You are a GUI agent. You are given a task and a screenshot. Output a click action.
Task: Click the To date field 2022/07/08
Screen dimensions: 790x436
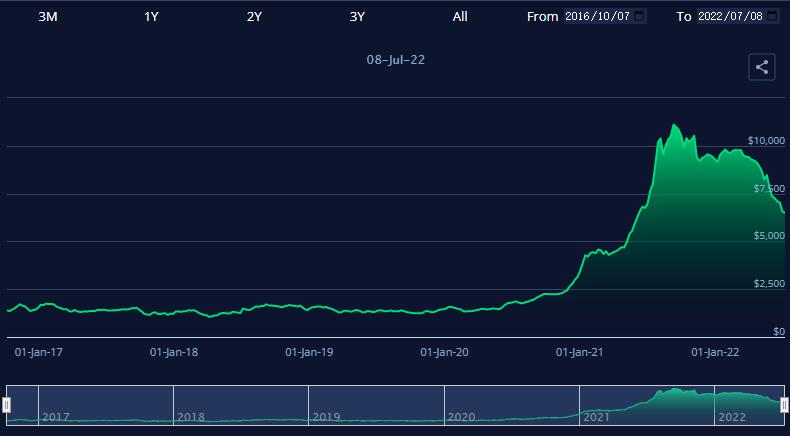730,17
